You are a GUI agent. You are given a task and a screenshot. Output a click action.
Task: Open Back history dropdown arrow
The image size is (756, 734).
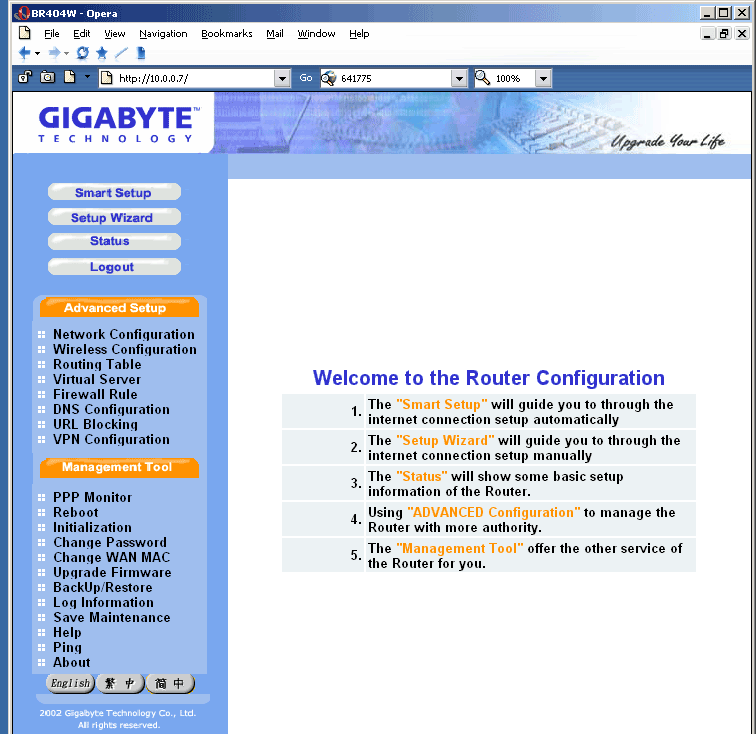(37, 54)
